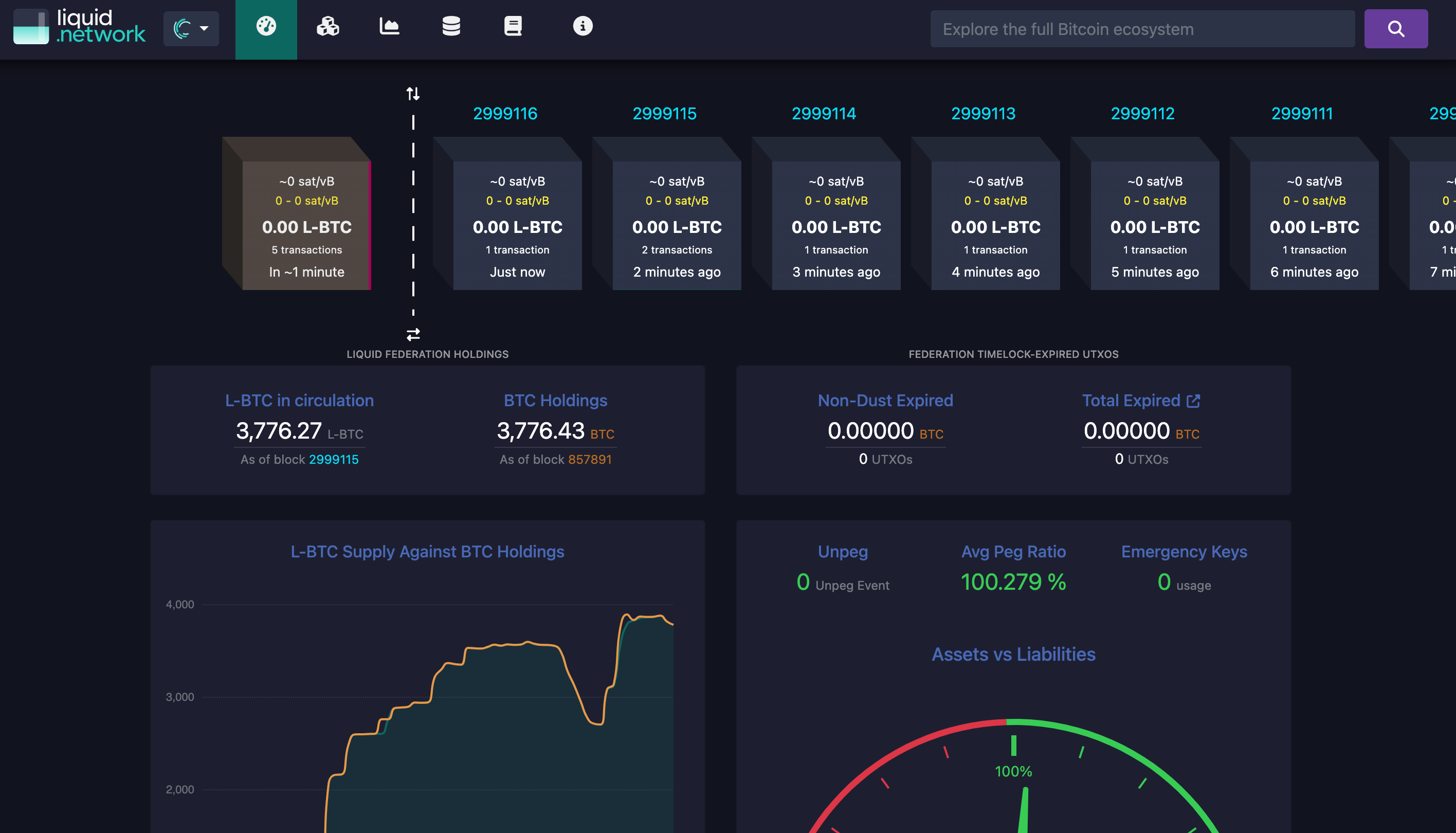Open the graphs area chart icon

389,27
